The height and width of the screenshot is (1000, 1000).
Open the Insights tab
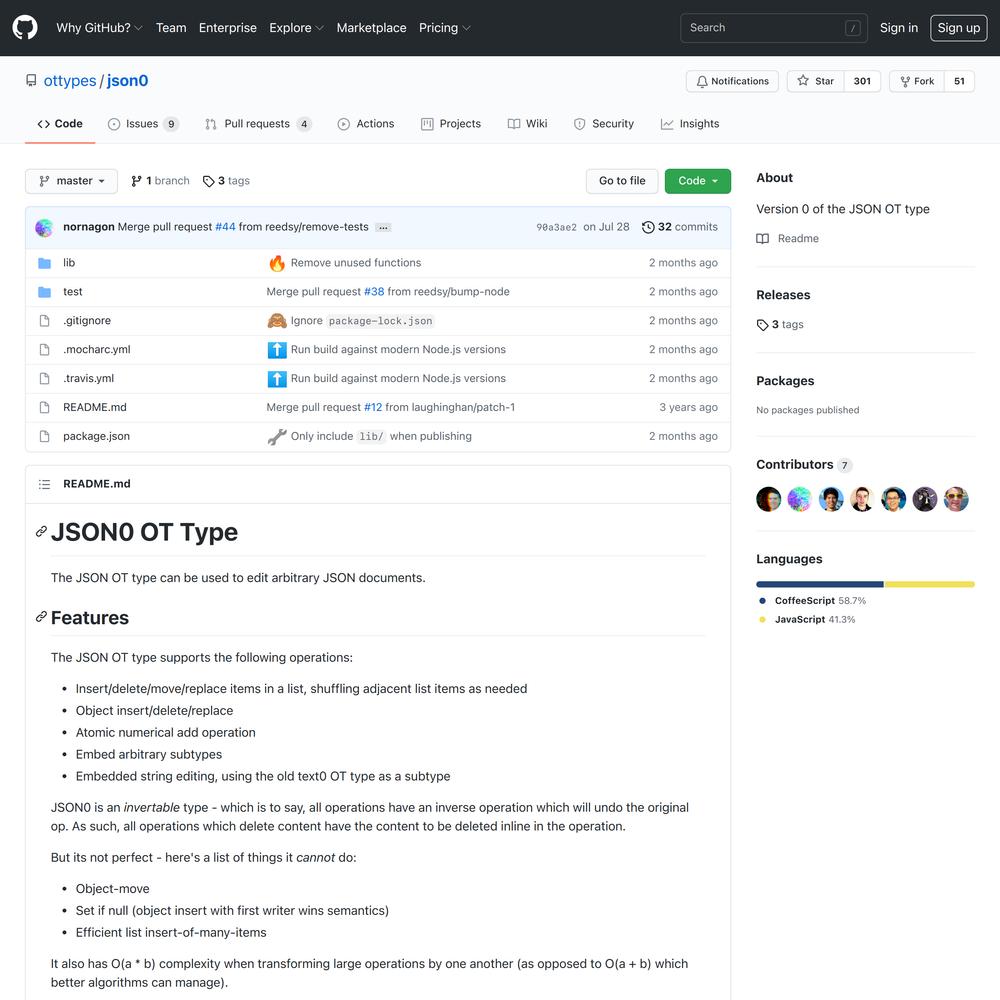[x=690, y=124]
